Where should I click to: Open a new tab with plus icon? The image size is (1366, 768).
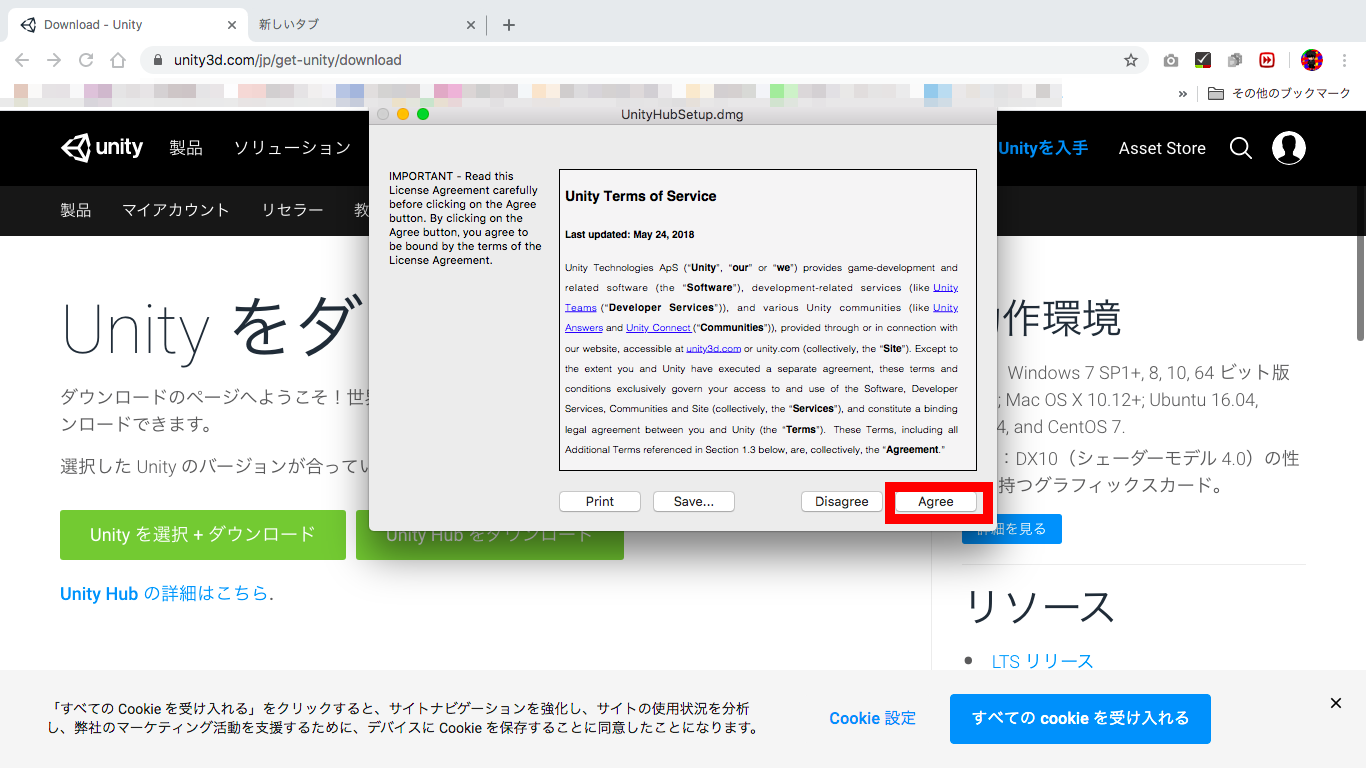click(x=509, y=25)
